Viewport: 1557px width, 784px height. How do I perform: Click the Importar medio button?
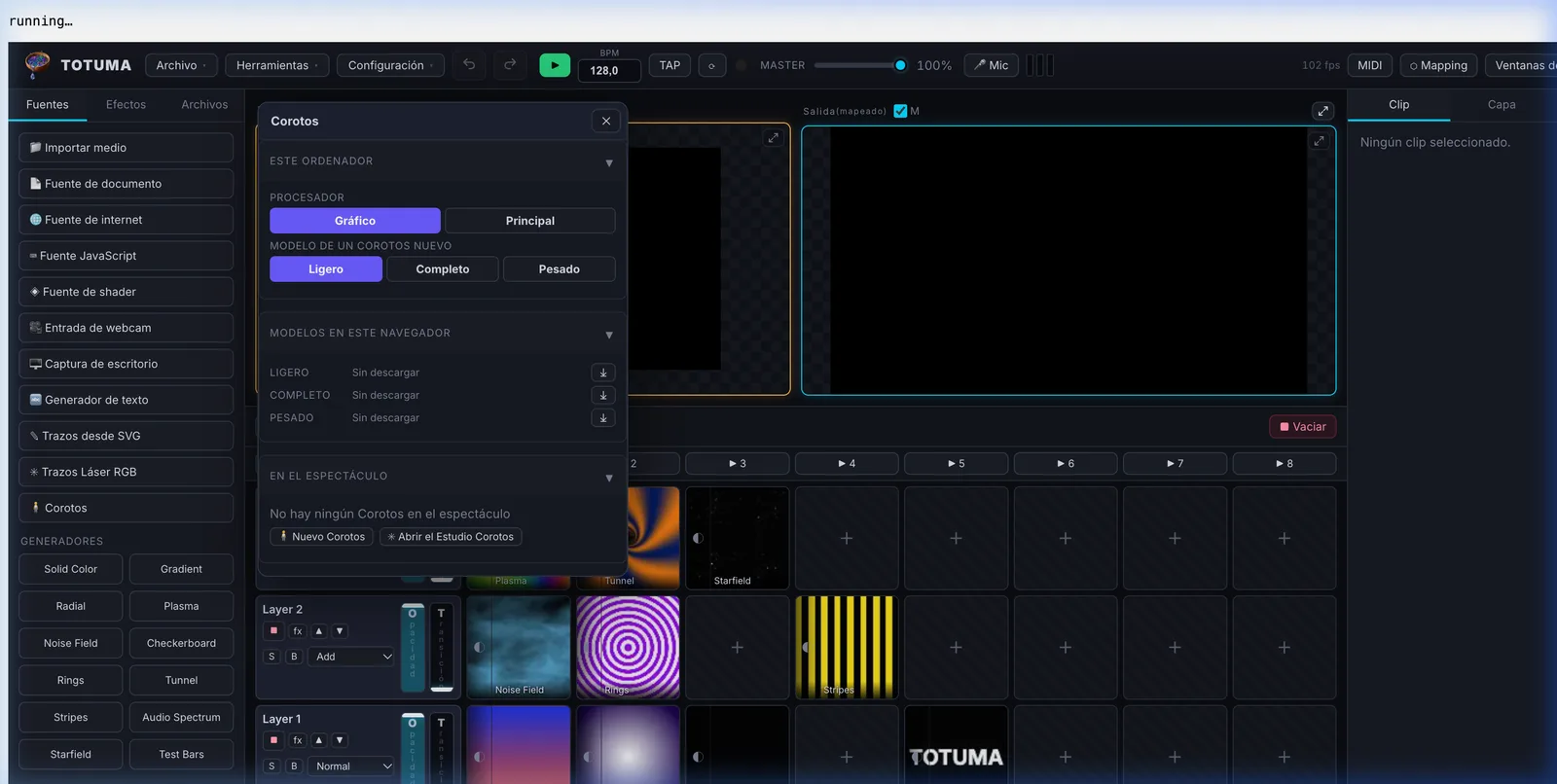coord(127,148)
